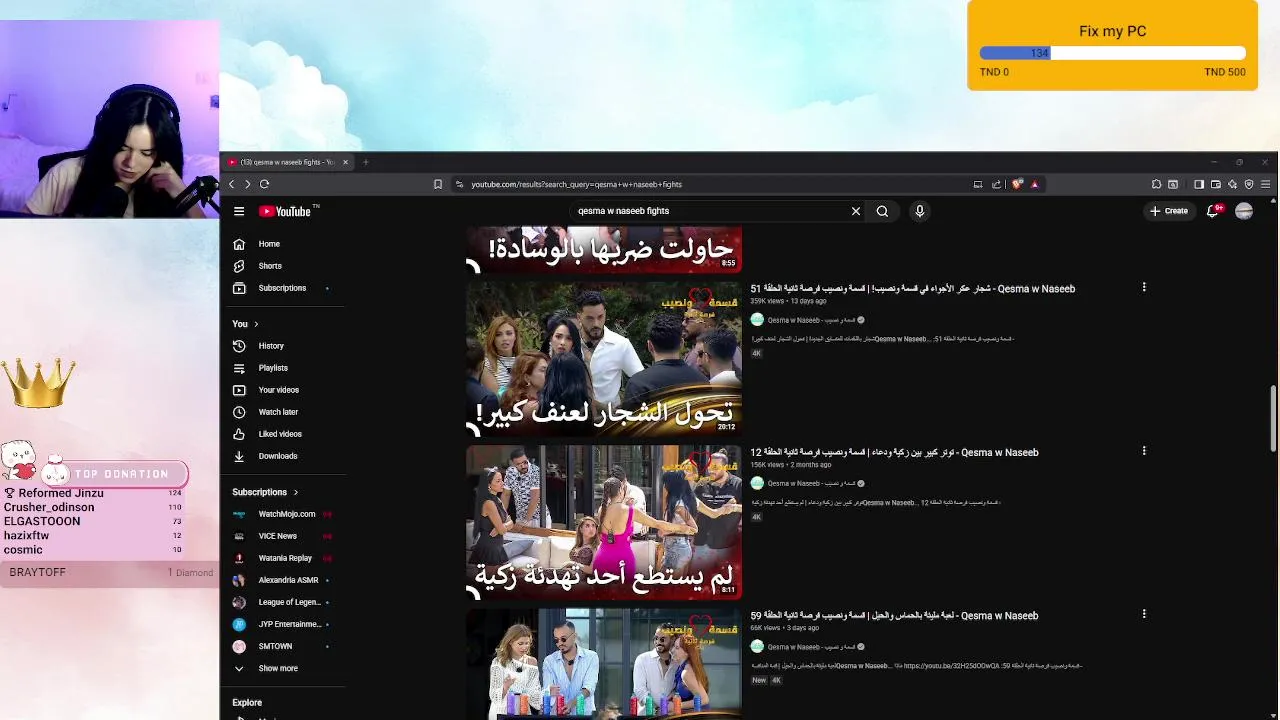Open episode 59 video title
This screenshot has height=720, width=1280.
pyautogui.click(x=895, y=616)
